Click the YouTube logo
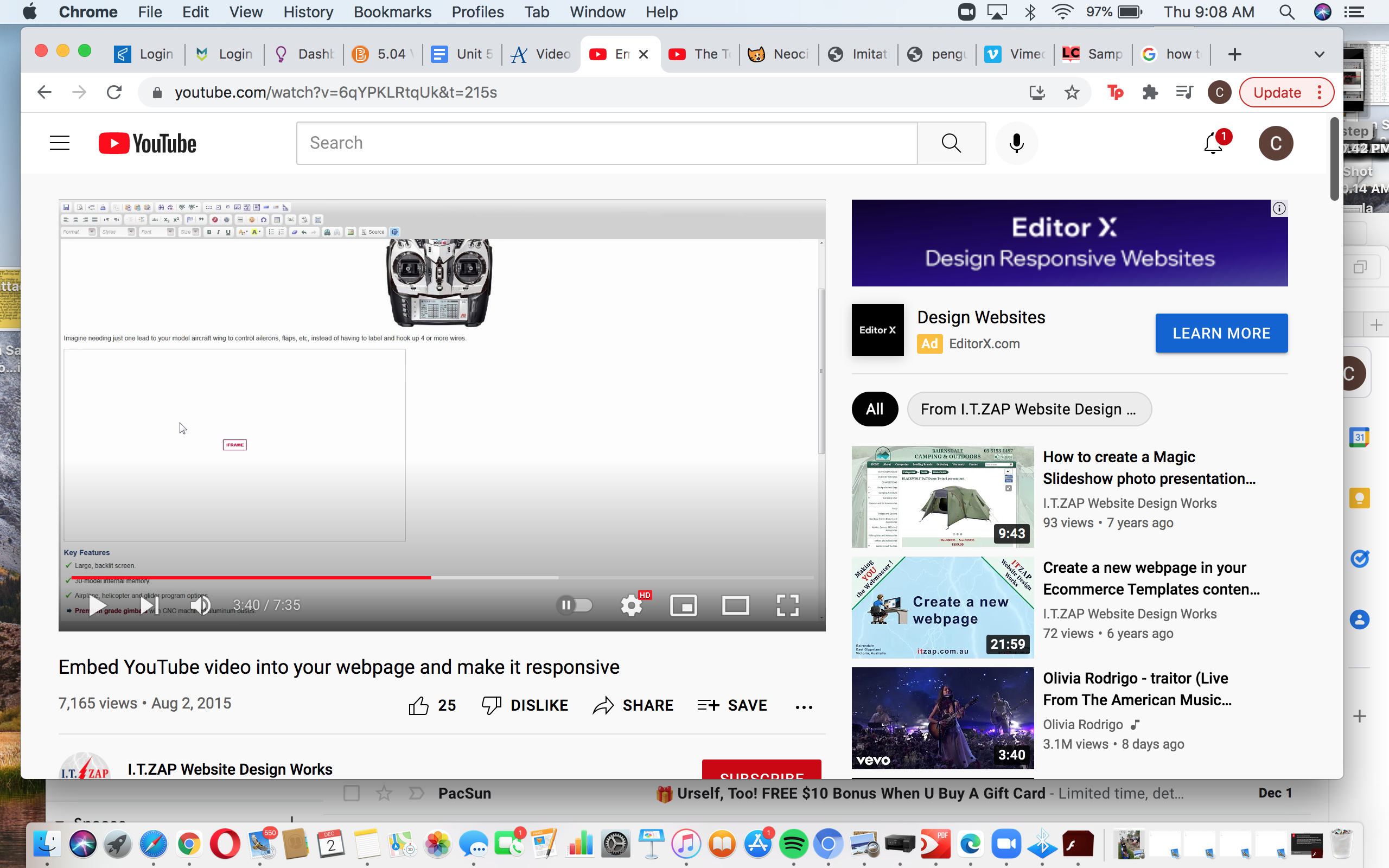 click(x=148, y=143)
